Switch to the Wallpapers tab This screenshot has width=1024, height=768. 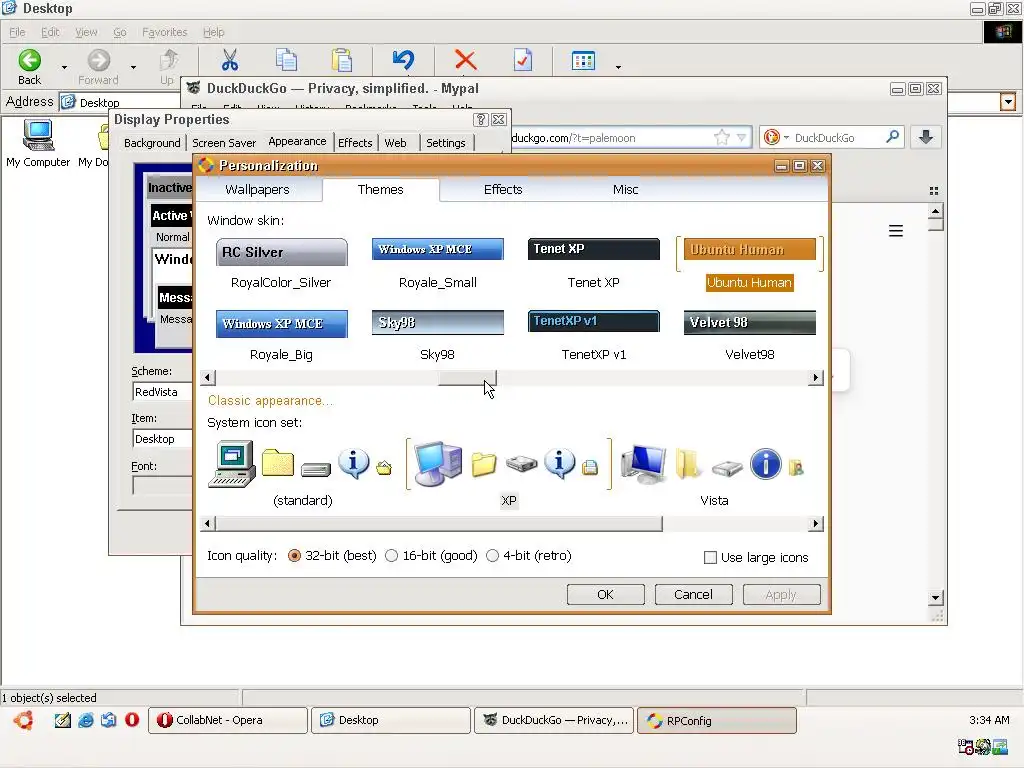pos(257,189)
